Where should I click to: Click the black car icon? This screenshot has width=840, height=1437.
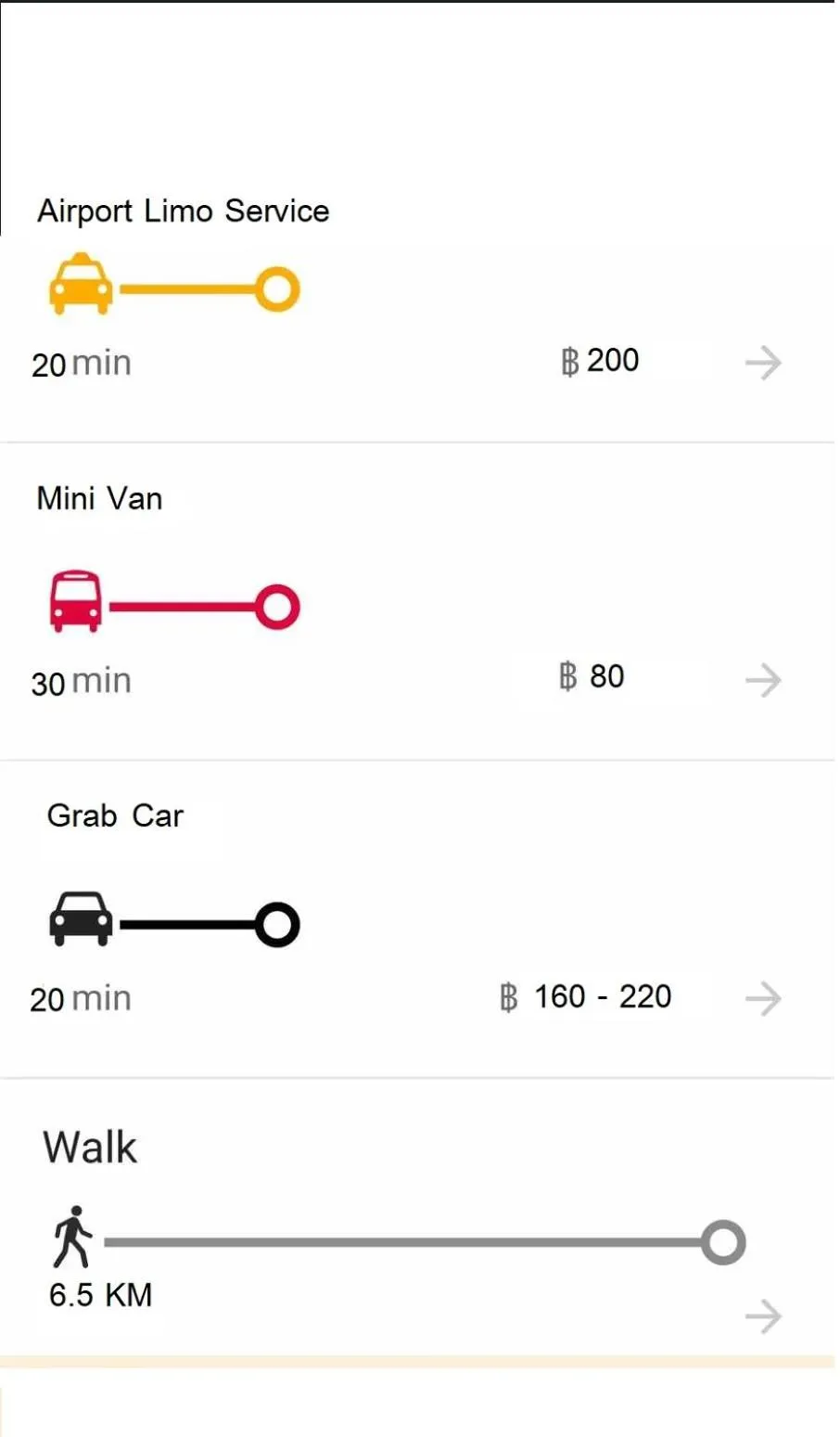click(x=81, y=918)
